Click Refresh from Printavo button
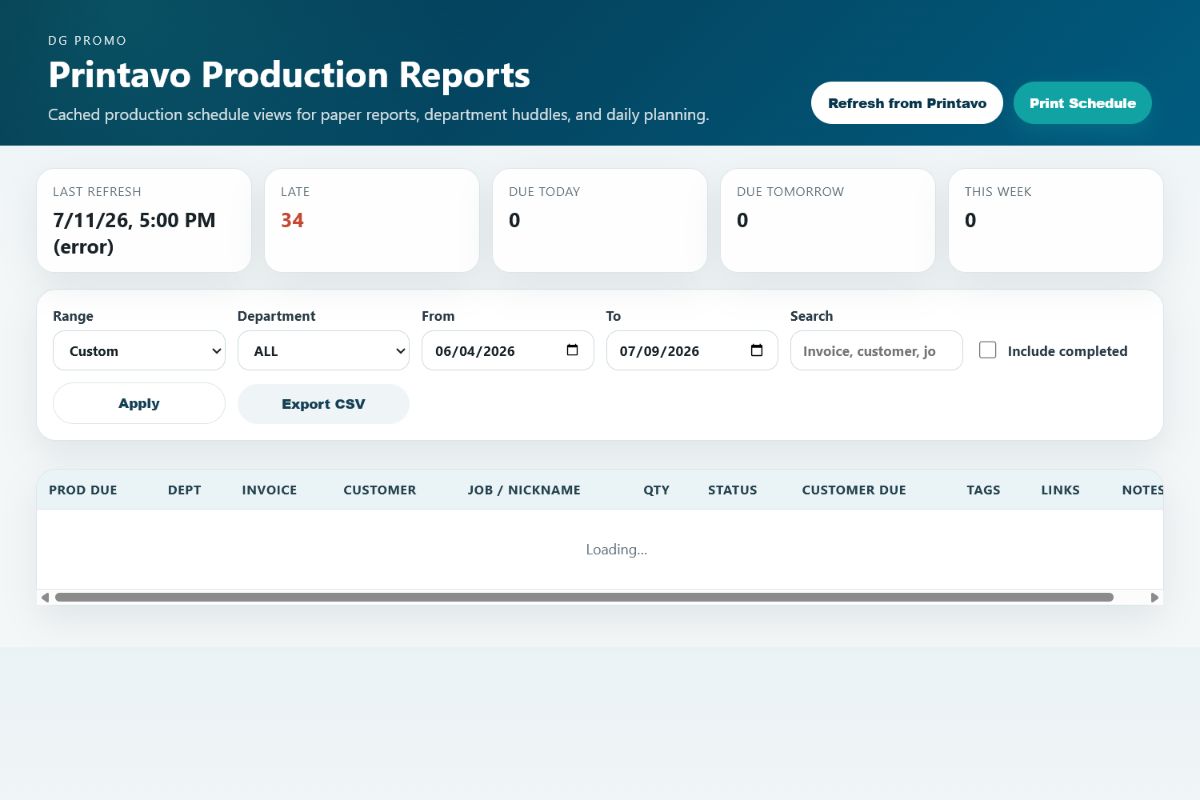The width and height of the screenshot is (1200, 800). point(907,103)
